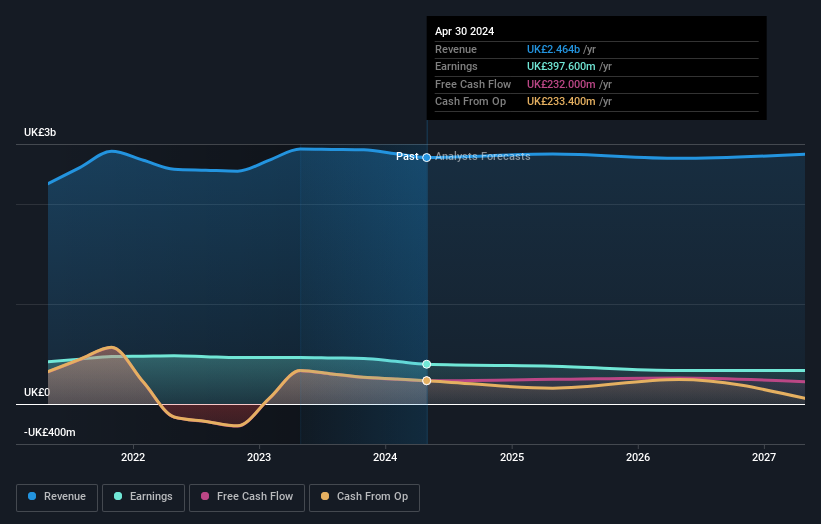The image size is (821, 524).
Task: Toggle the Cash From Op series in the legend
Action: 364,497
